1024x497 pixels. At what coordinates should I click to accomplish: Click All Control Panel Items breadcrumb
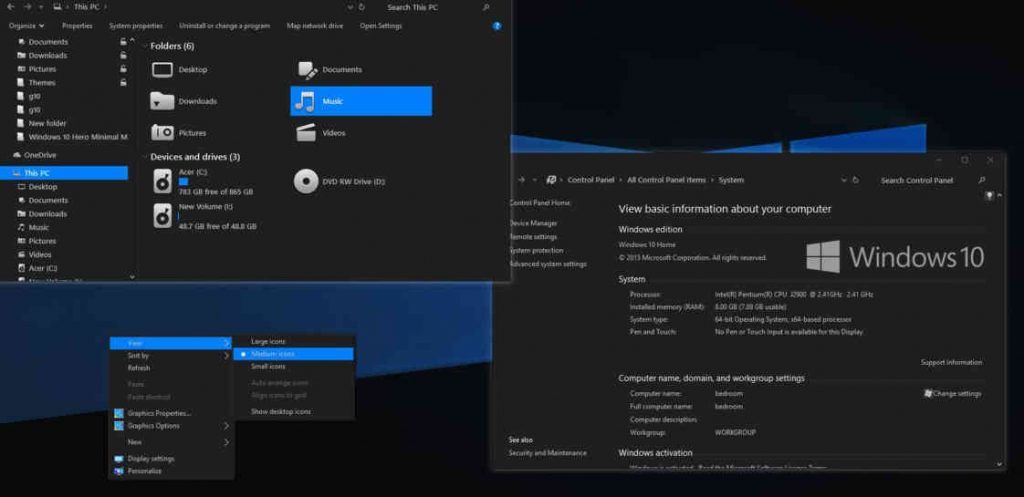tap(667, 180)
